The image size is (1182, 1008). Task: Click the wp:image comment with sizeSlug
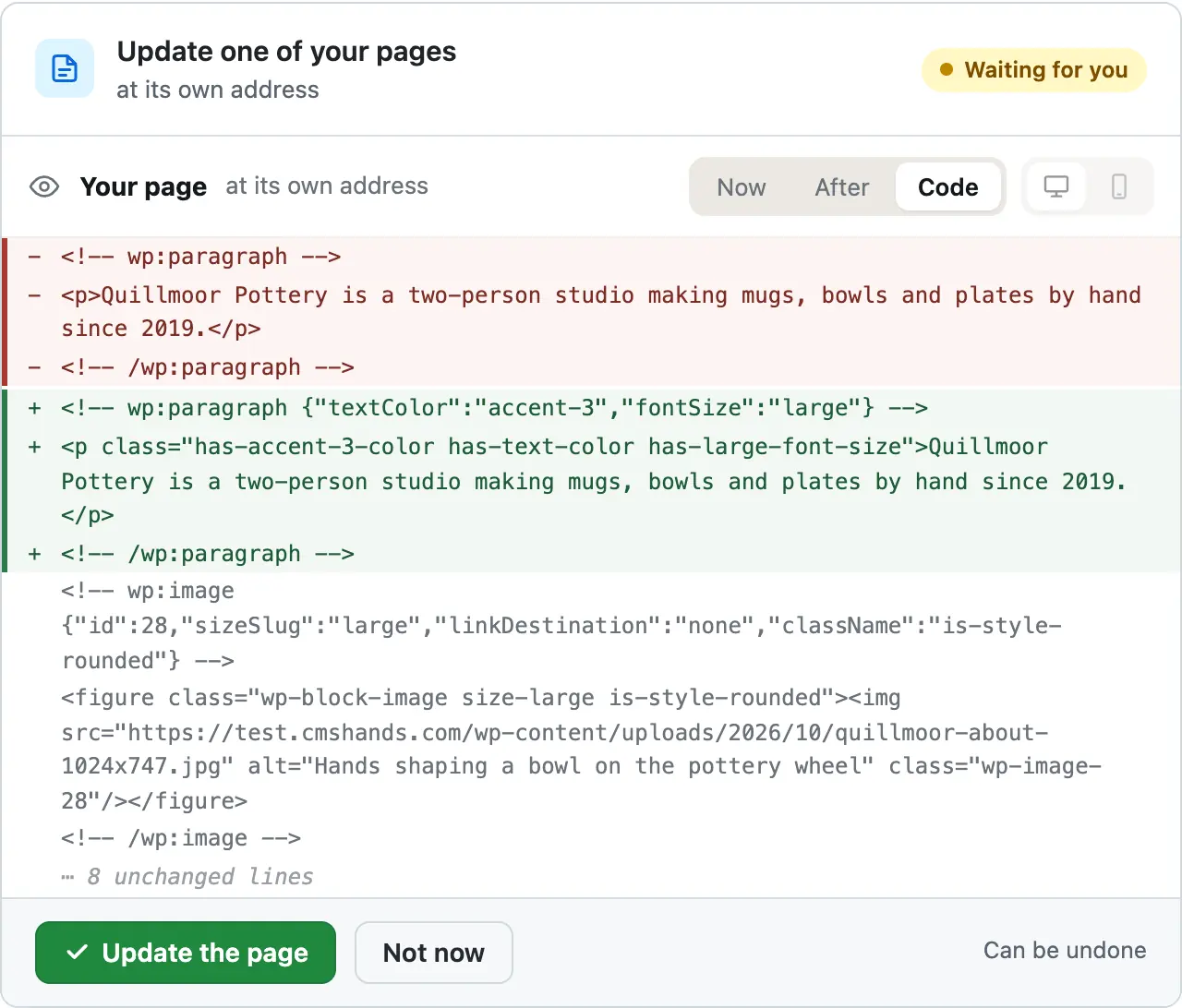(592, 626)
